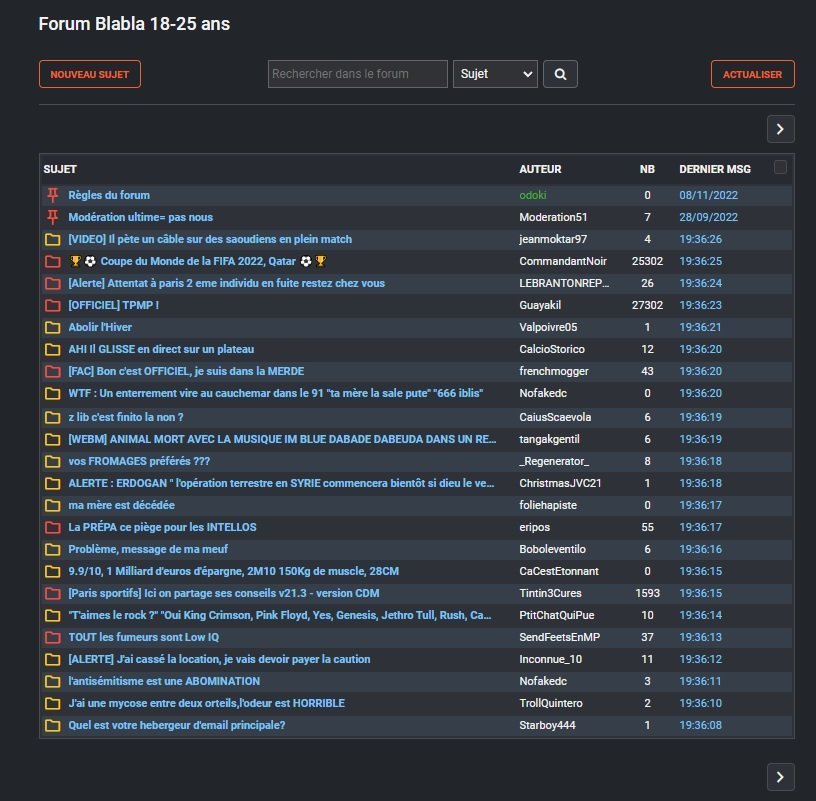Click folder icon of ma mère est décédée
The height and width of the screenshot is (801, 816).
[x=53, y=505]
